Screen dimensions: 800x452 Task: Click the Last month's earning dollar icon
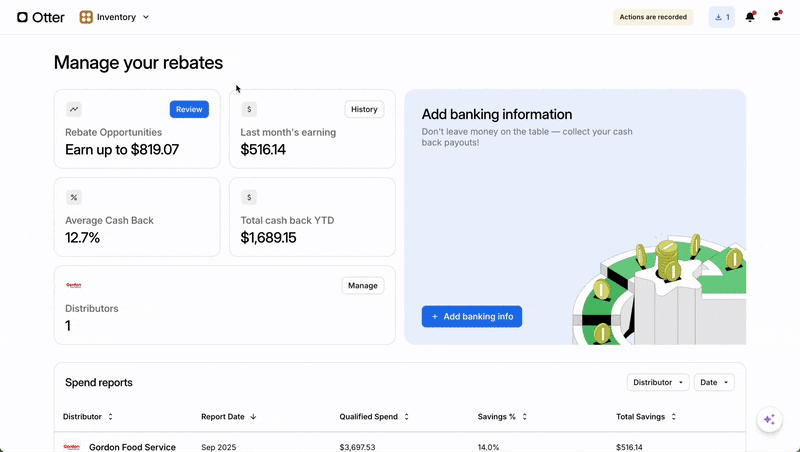coord(249,109)
